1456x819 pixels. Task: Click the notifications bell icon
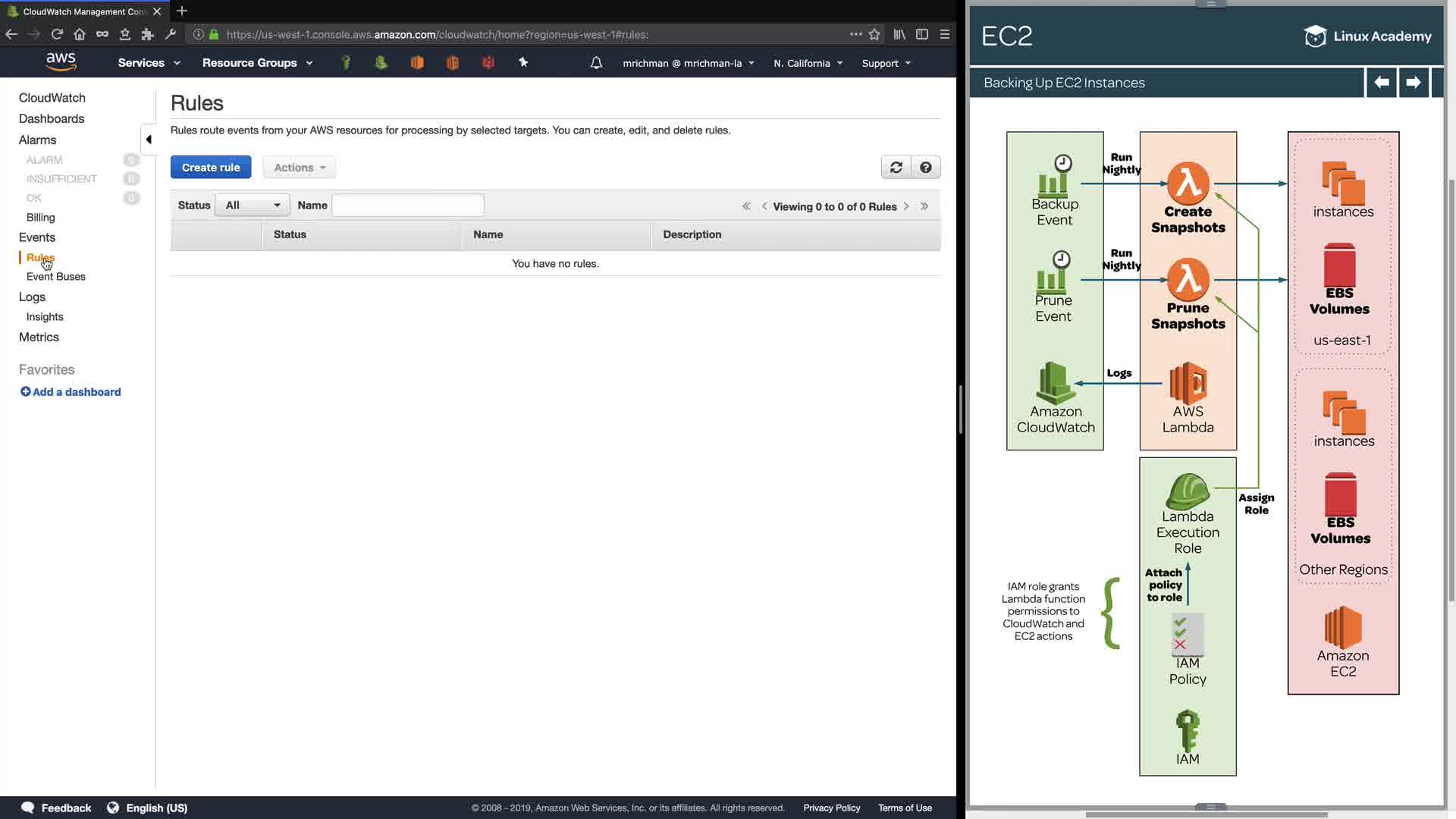coord(596,63)
